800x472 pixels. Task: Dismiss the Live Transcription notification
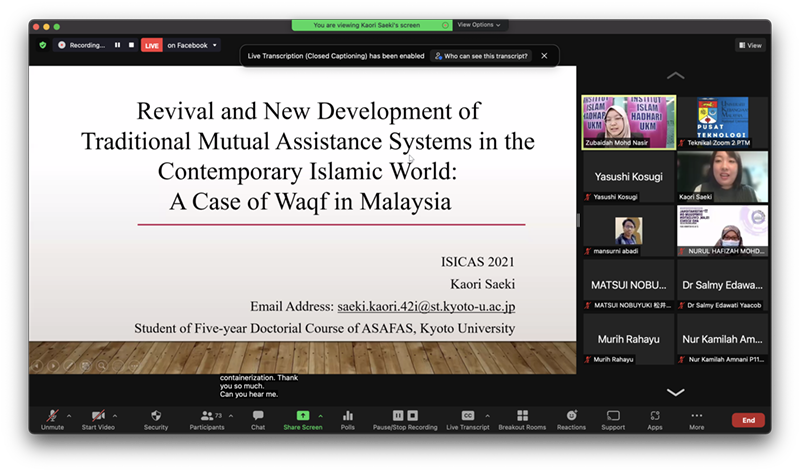coord(544,56)
